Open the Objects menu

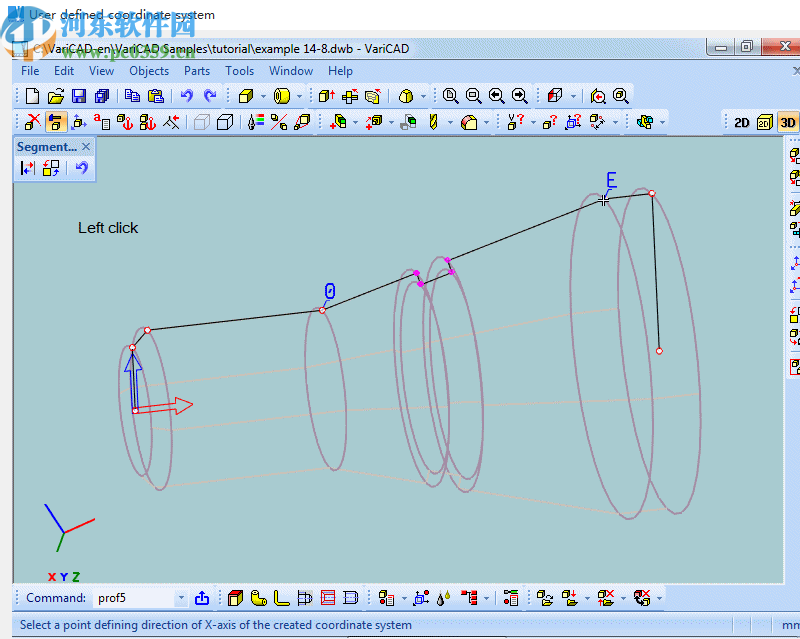point(149,71)
